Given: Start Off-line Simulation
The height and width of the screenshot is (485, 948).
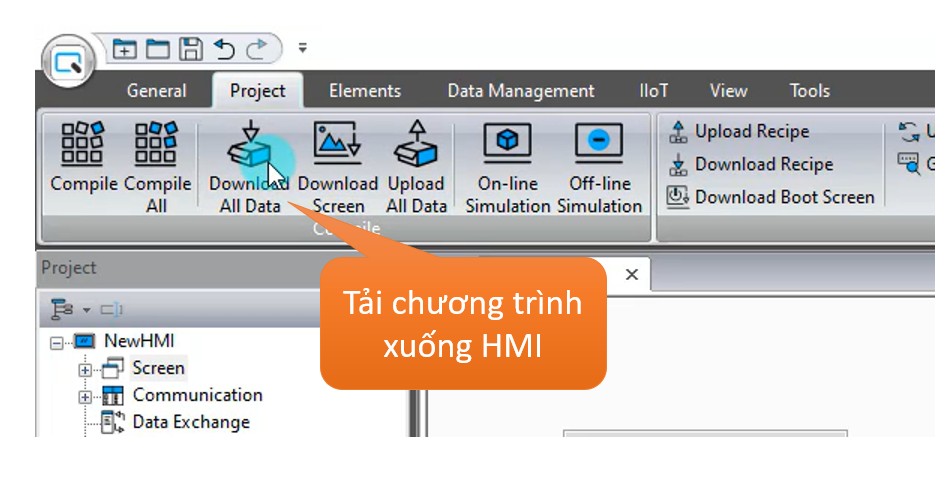Looking at the screenshot, I should coord(599,166).
